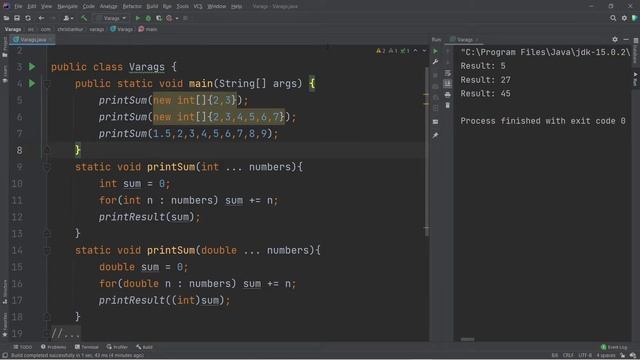Toggle scroll to end icon in Run console
Image resolution: width=640 pixels, height=360 pixels.
tap(448, 84)
